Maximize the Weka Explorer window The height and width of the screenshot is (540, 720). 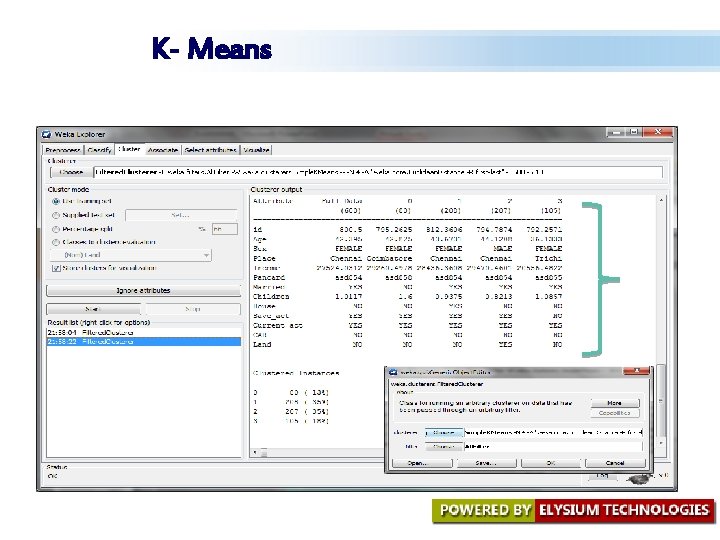pyautogui.click(x=634, y=132)
